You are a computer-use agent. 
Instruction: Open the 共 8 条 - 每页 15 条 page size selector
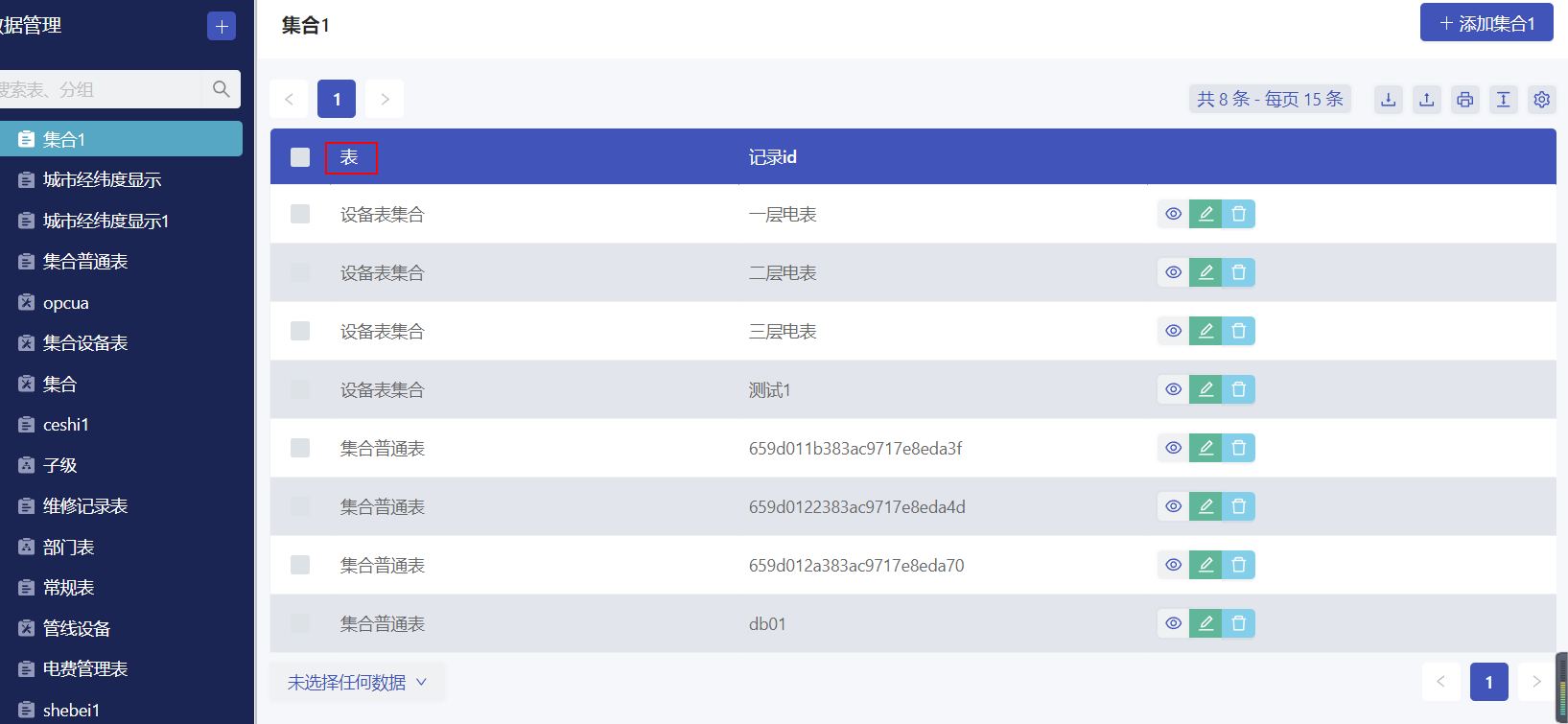pyautogui.click(x=1270, y=99)
